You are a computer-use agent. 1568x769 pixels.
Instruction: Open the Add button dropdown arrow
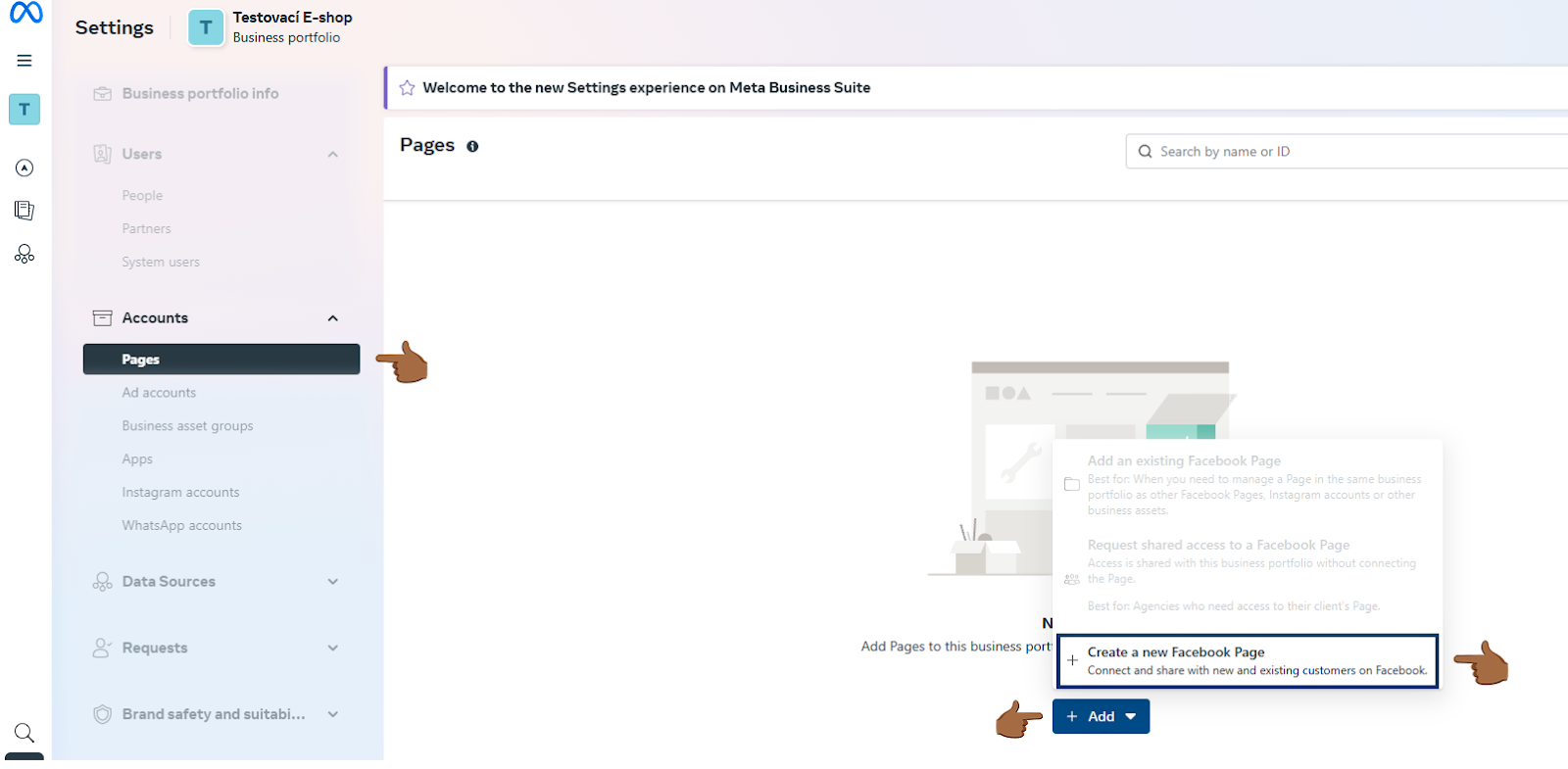click(1131, 717)
